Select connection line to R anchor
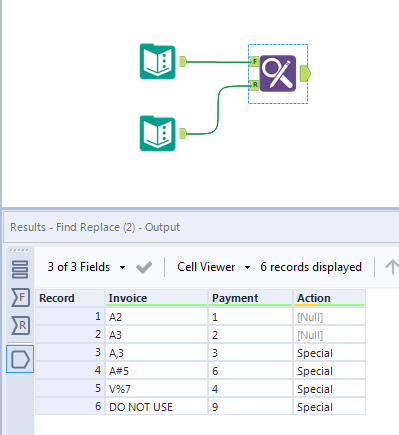Screen dimensions: 399x435 [218, 110]
